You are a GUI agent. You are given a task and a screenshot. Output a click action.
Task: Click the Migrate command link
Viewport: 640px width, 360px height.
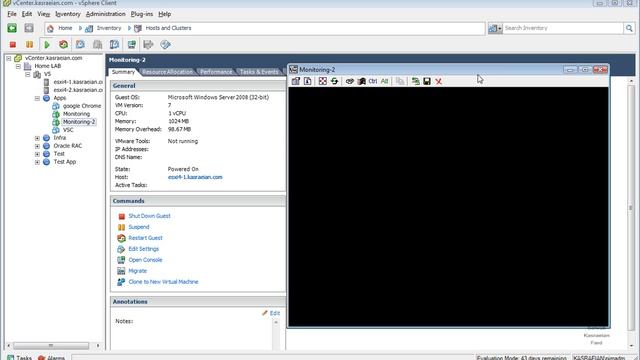click(138, 271)
